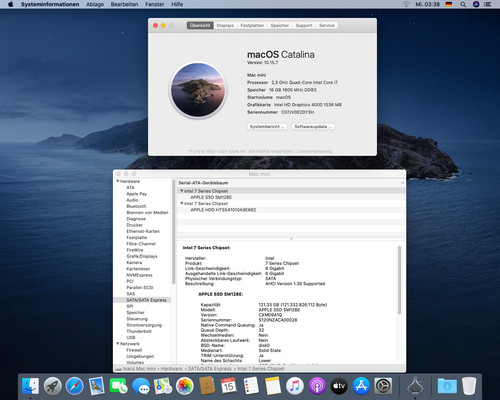Screen dimensions: 500x400
Task: Collapse second Intel 7 Series Chipset row
Action: coord(182,203)
